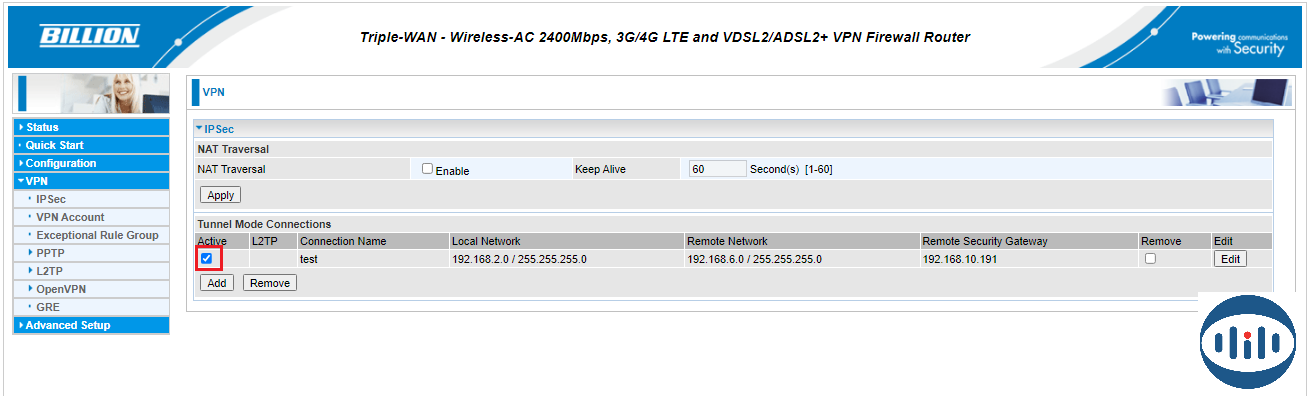Click the Add tunnel connection button
The height and width of the screenshot is (396, 1312).
(x=216, y=283)
